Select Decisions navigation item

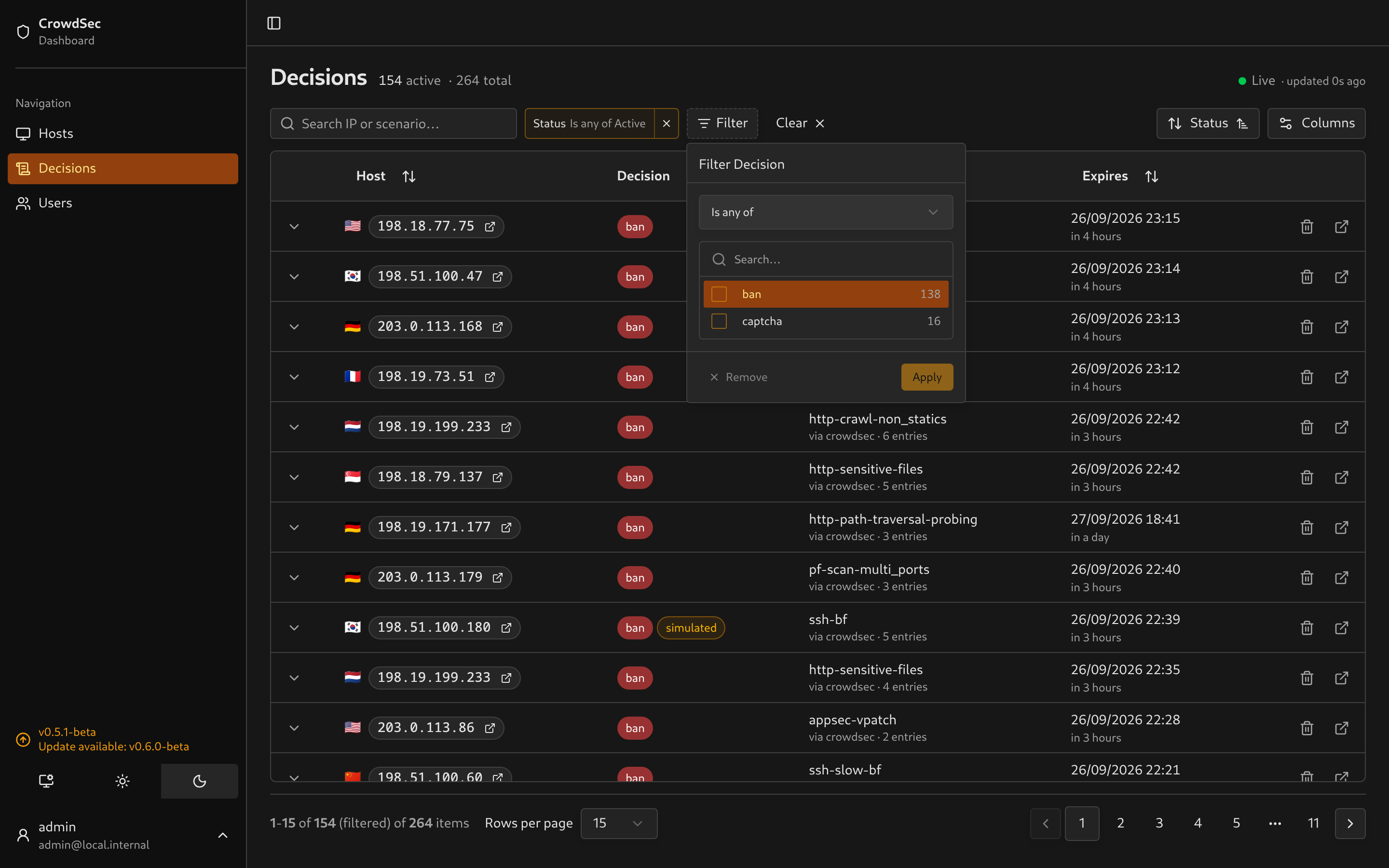[x=123, y=168]
